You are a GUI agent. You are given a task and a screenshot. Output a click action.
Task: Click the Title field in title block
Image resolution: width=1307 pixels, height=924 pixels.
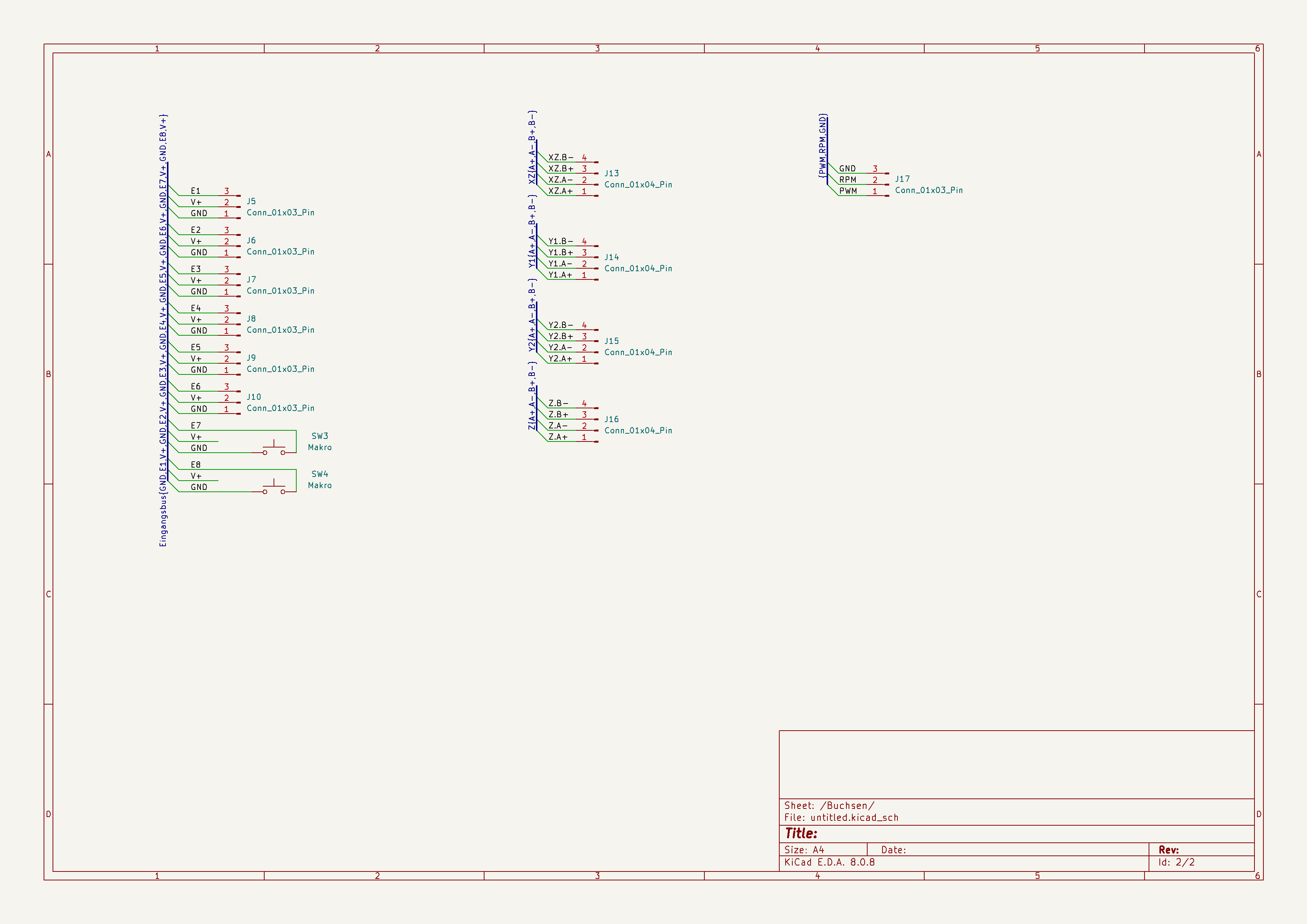coord(801,833)
